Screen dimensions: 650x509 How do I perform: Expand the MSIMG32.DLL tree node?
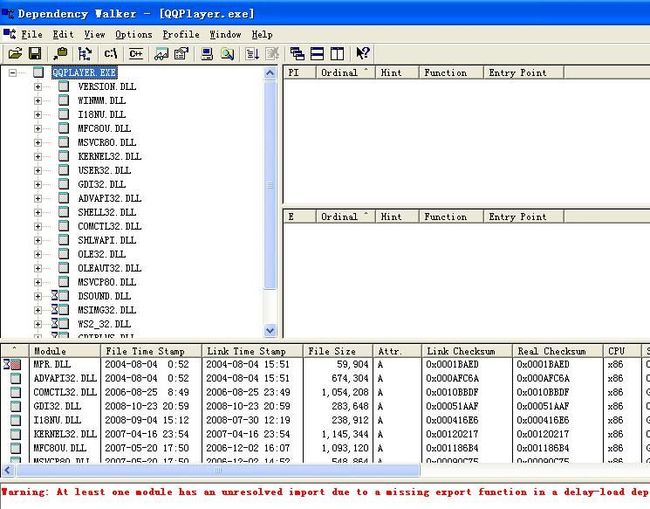(x=38, y=310)
